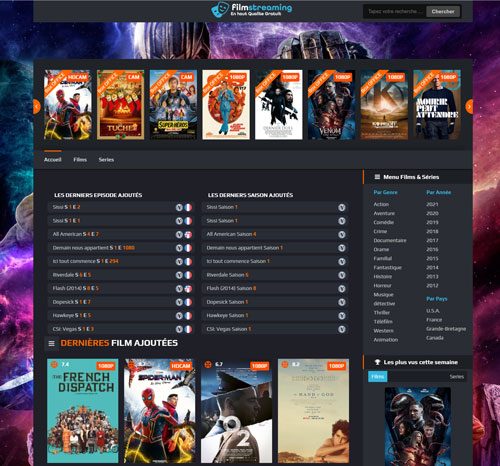Open the Series navigation tab
500x466 pixels.
click(106, 160)
